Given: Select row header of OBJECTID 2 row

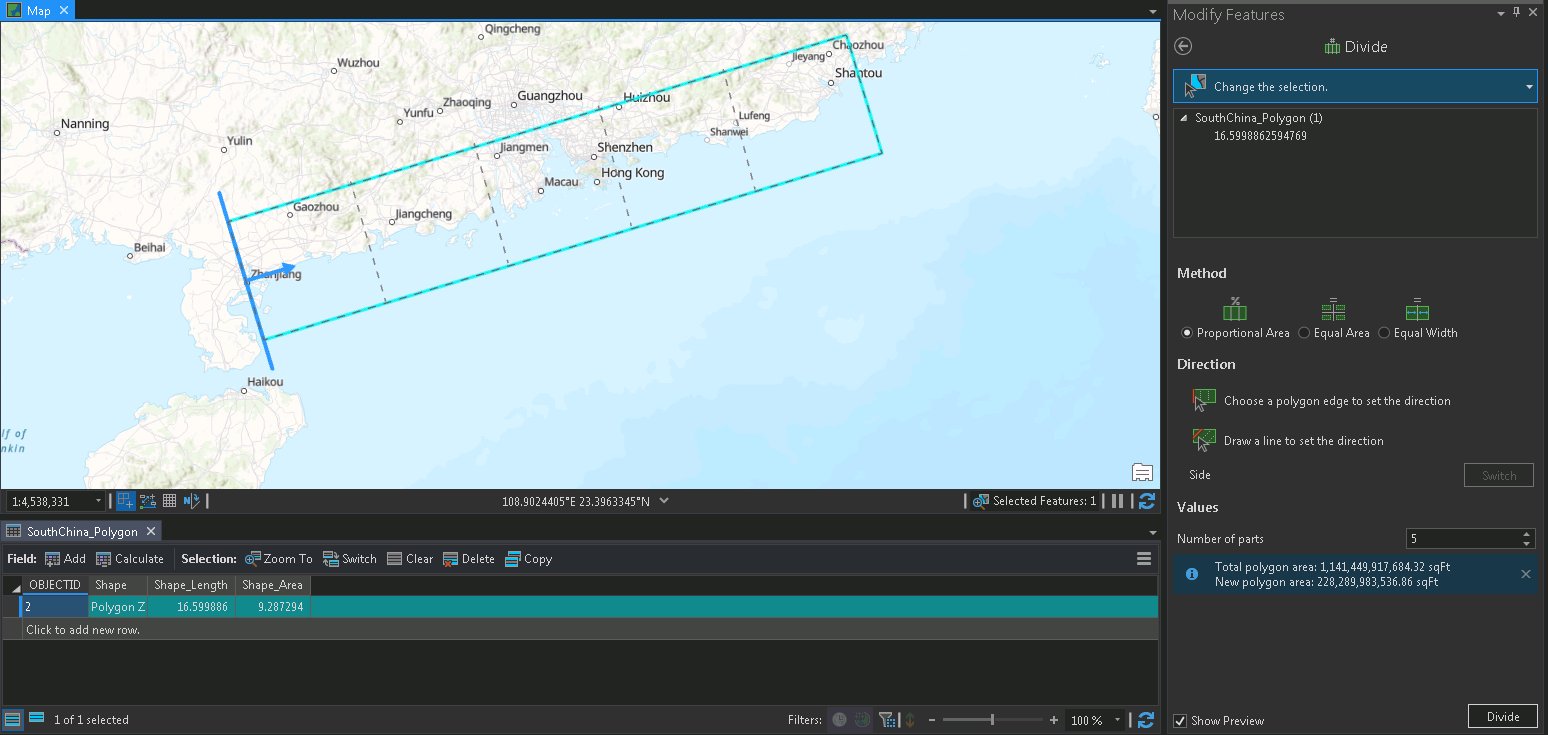Looking at the screenshot, I should point(12,607).
